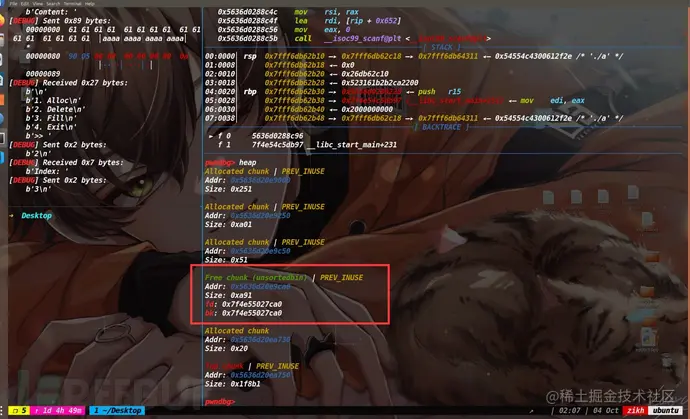Click the menu line b'3. Fill\n'

(51, 118)
